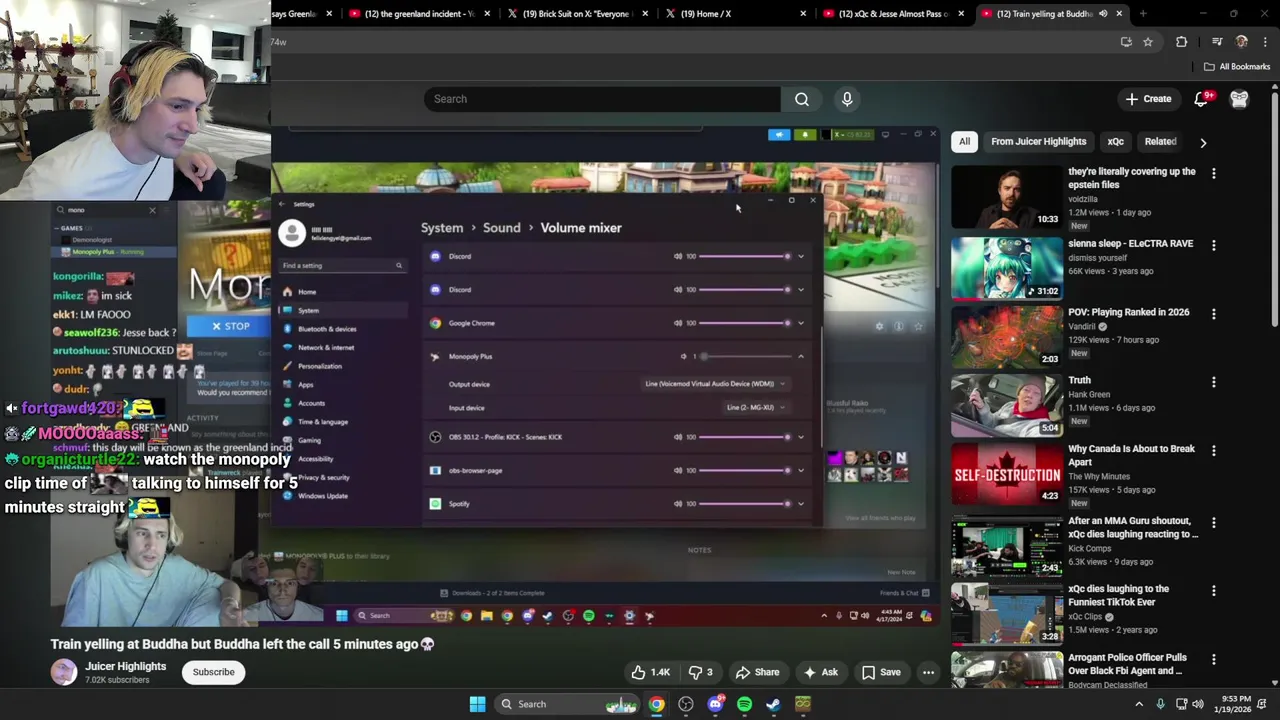The image size is (1280, 720).
Task: Click the Juicer Highlights channel avatar
Action: pyautogui.click(x=64, y=672)
